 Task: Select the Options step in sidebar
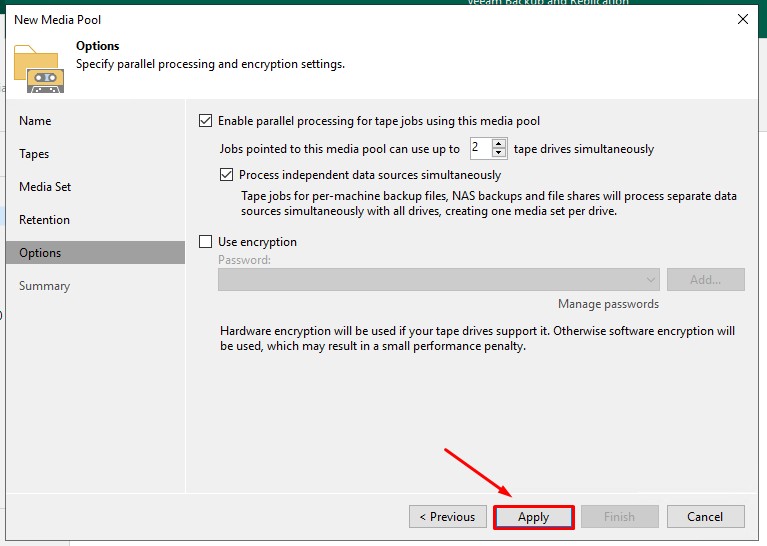pyautogui.click(x=40, y=253)
